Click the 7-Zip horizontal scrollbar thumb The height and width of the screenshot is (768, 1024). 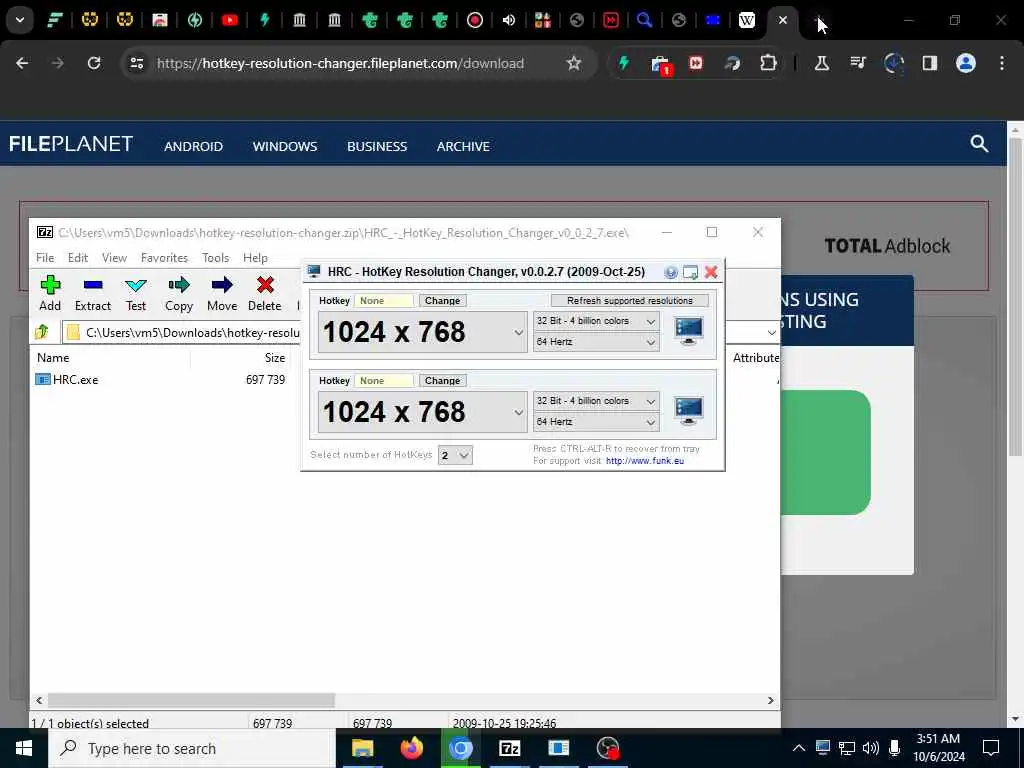coord(191,700)
